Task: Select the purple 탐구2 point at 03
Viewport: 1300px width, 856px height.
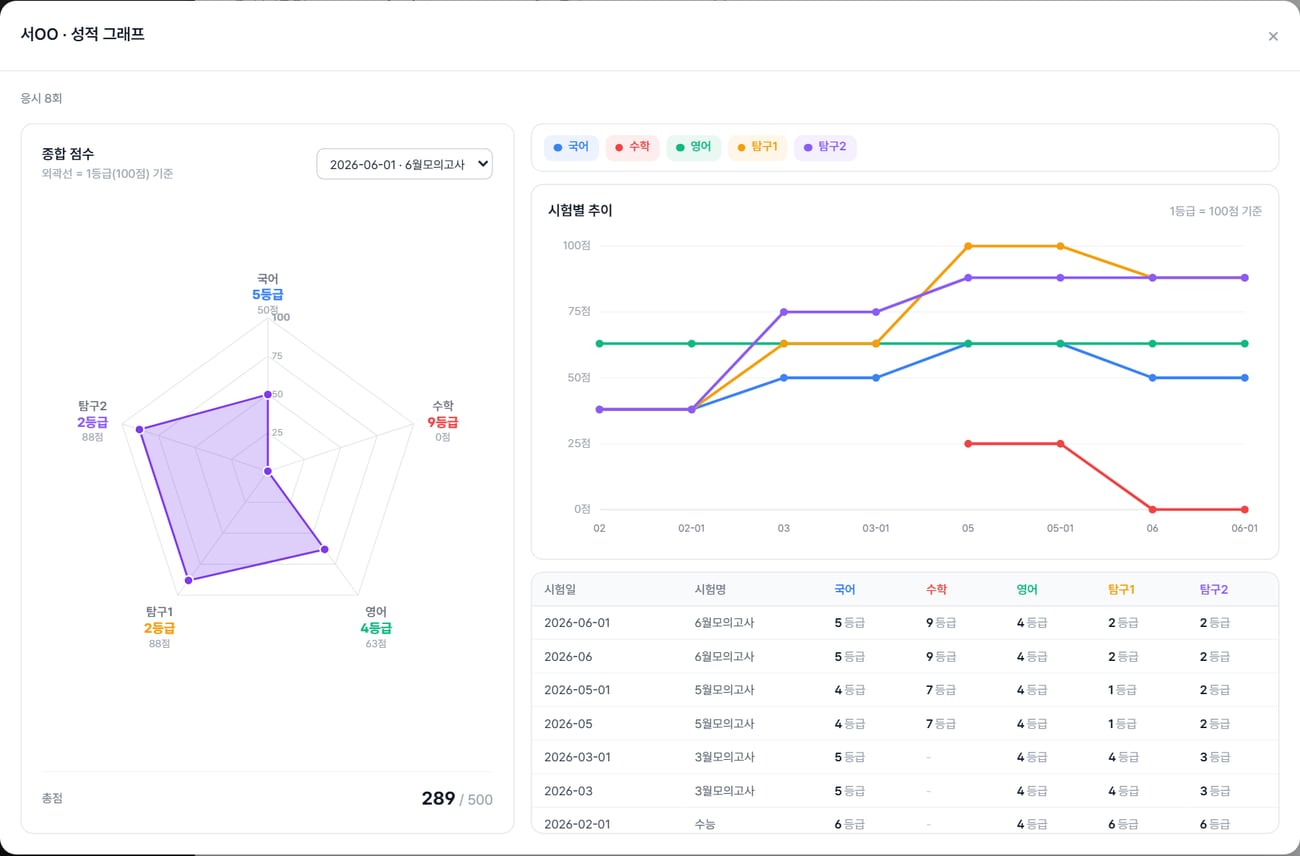Action: point(784,312)
